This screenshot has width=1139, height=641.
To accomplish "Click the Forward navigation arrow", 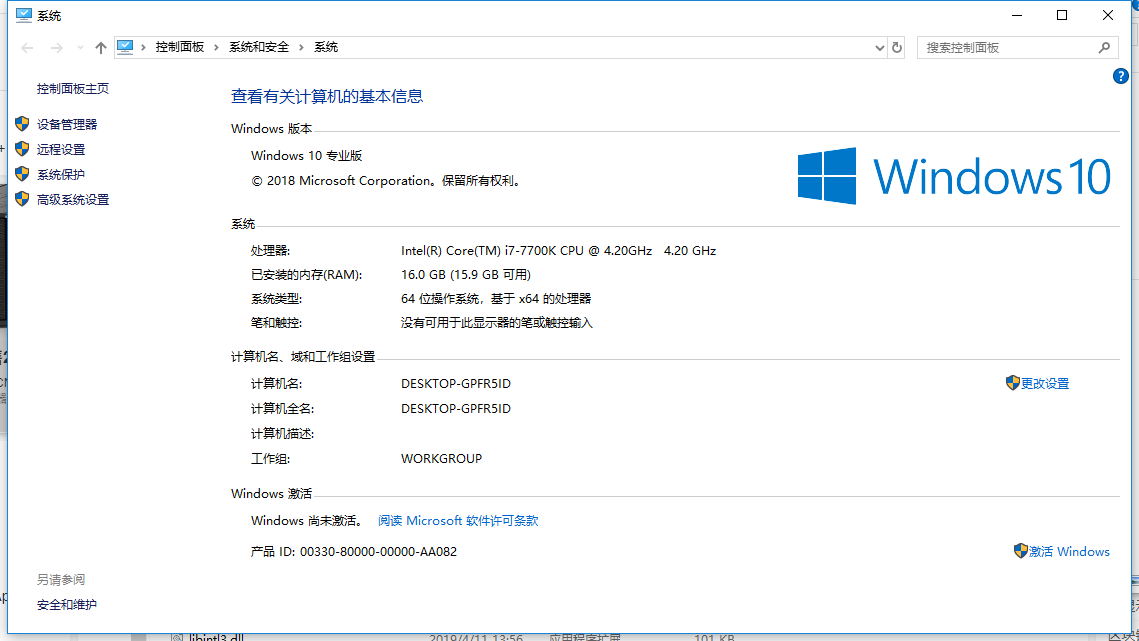I will [57, 47].
